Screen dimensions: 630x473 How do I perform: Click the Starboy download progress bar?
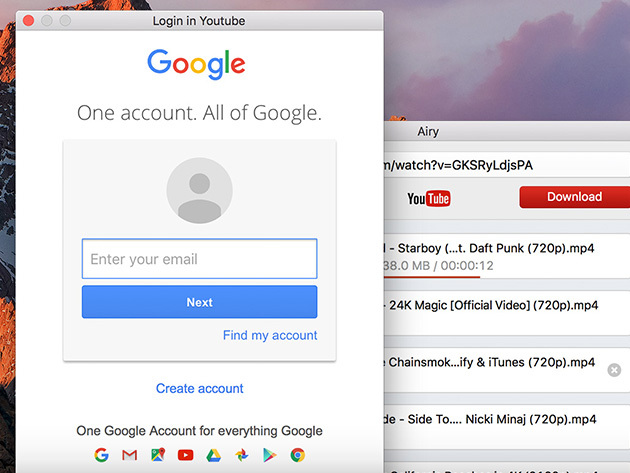coord(432,277)
